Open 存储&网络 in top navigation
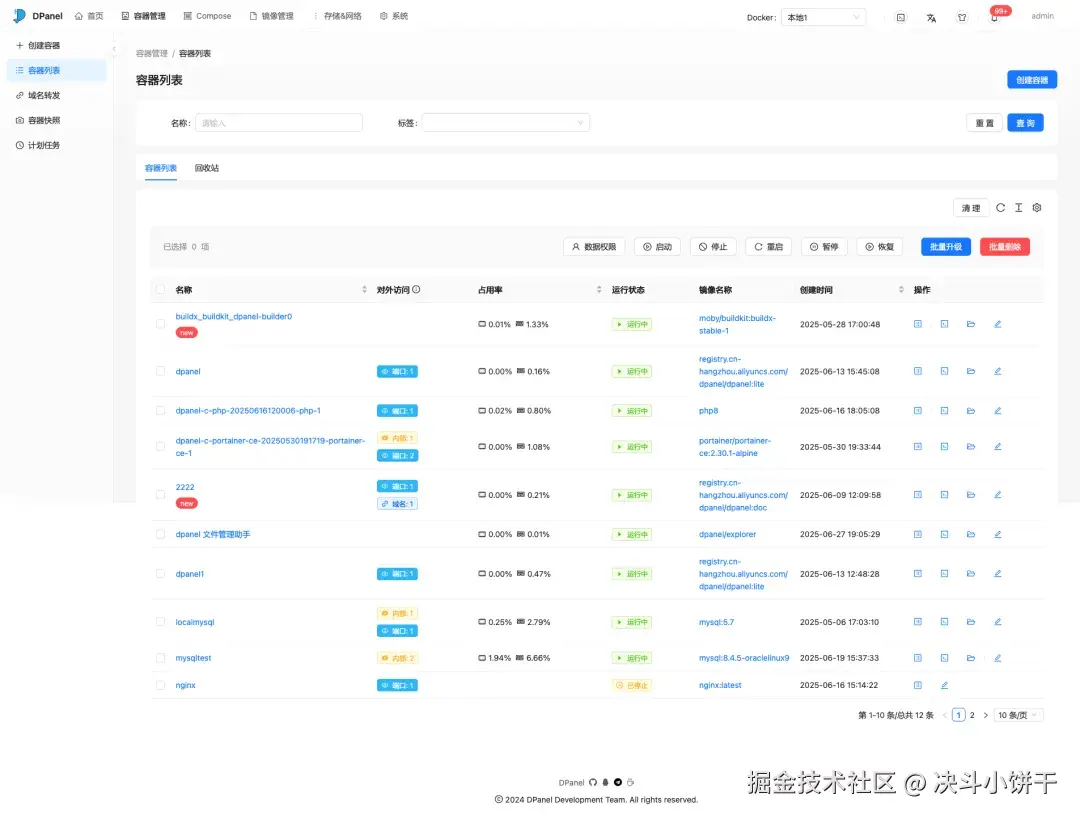1080x819 pixels. 337,16
